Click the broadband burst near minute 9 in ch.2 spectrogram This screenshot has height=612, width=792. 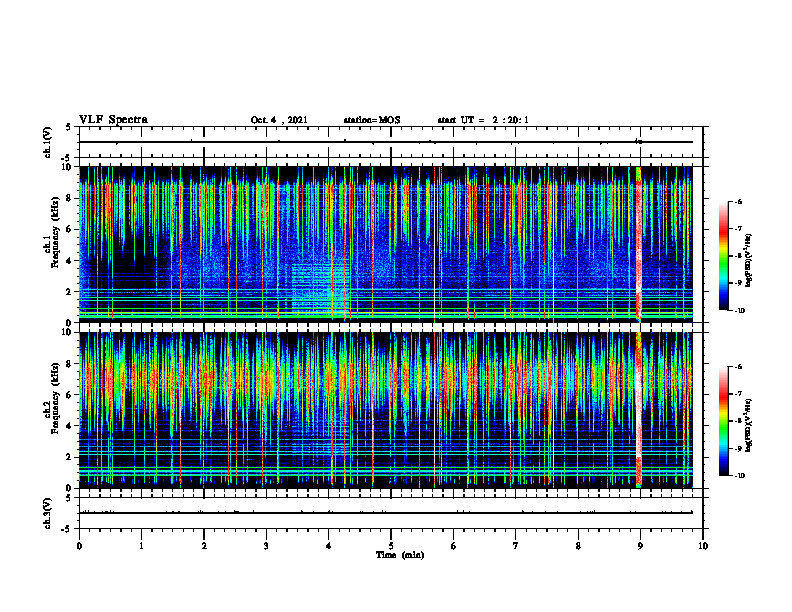tap(638, 410)
